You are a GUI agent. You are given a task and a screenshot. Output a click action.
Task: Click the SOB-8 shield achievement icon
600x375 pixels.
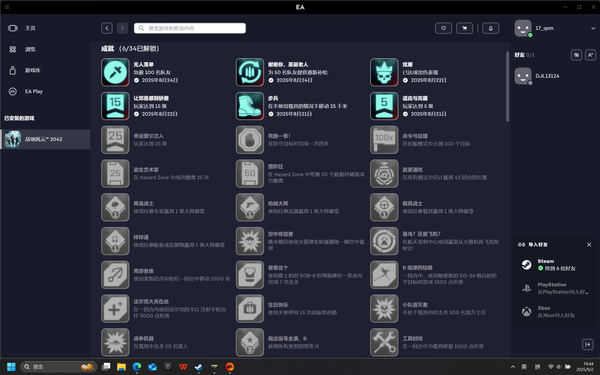tap(250, 275)
